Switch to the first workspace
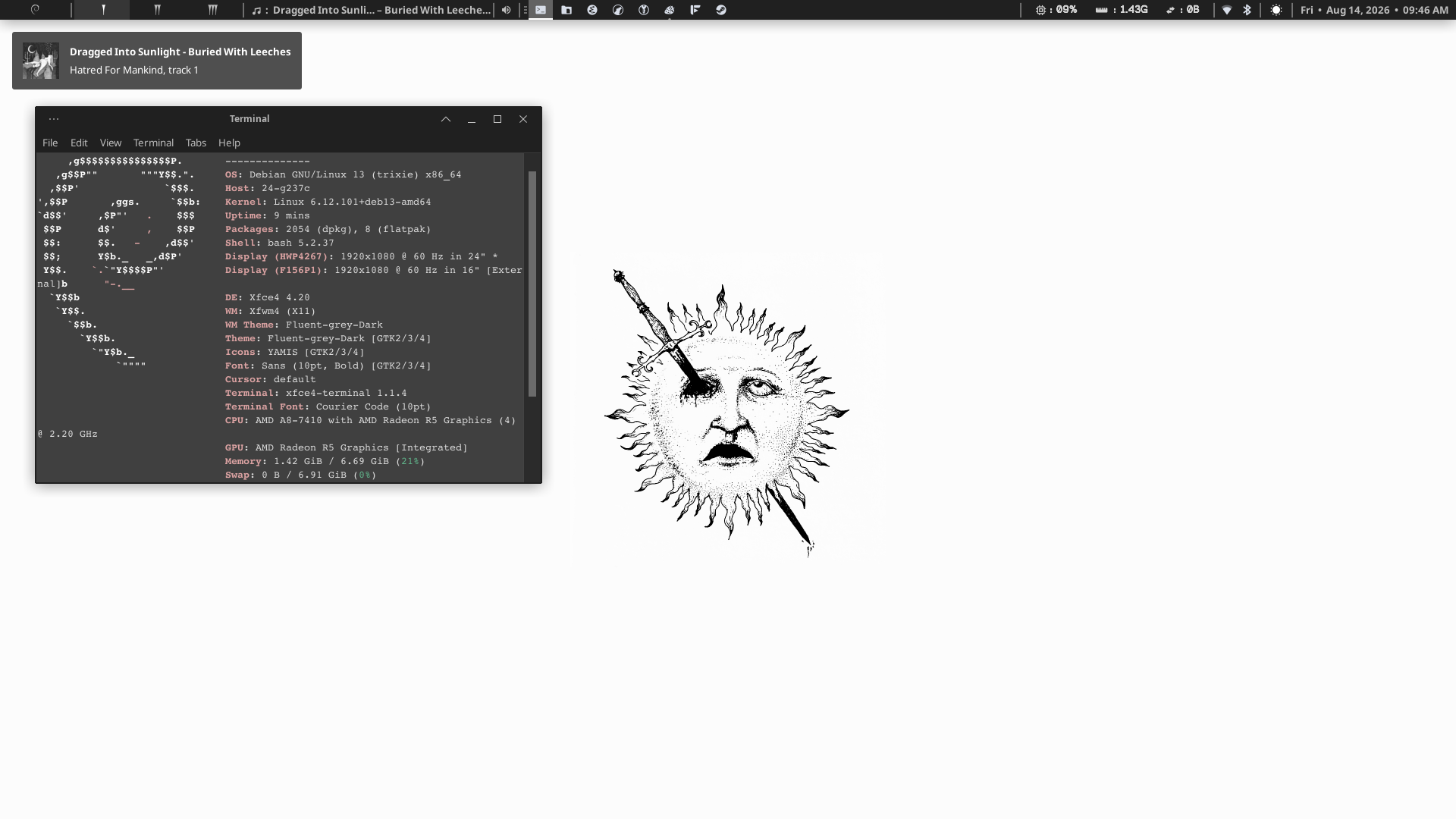Screen dimensions: 1456x819 (x=103, y=10)
